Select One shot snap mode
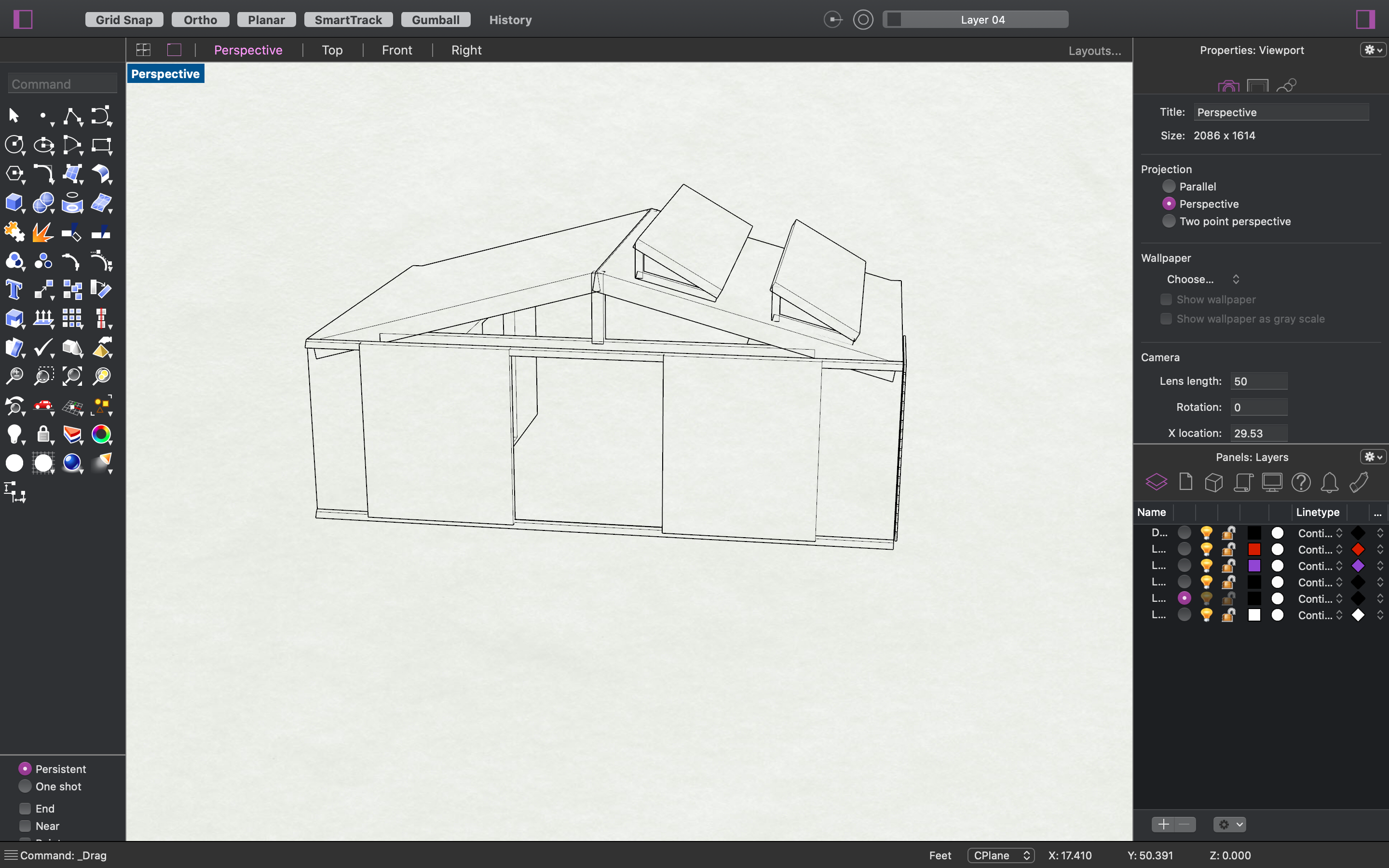This screenshot has height=868, width=1389. [25, 786]
